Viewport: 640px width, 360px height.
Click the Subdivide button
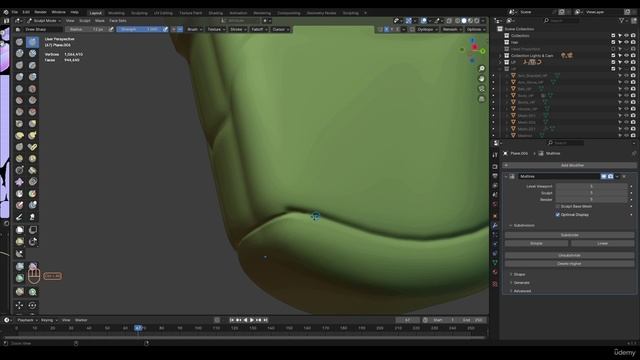570,235
